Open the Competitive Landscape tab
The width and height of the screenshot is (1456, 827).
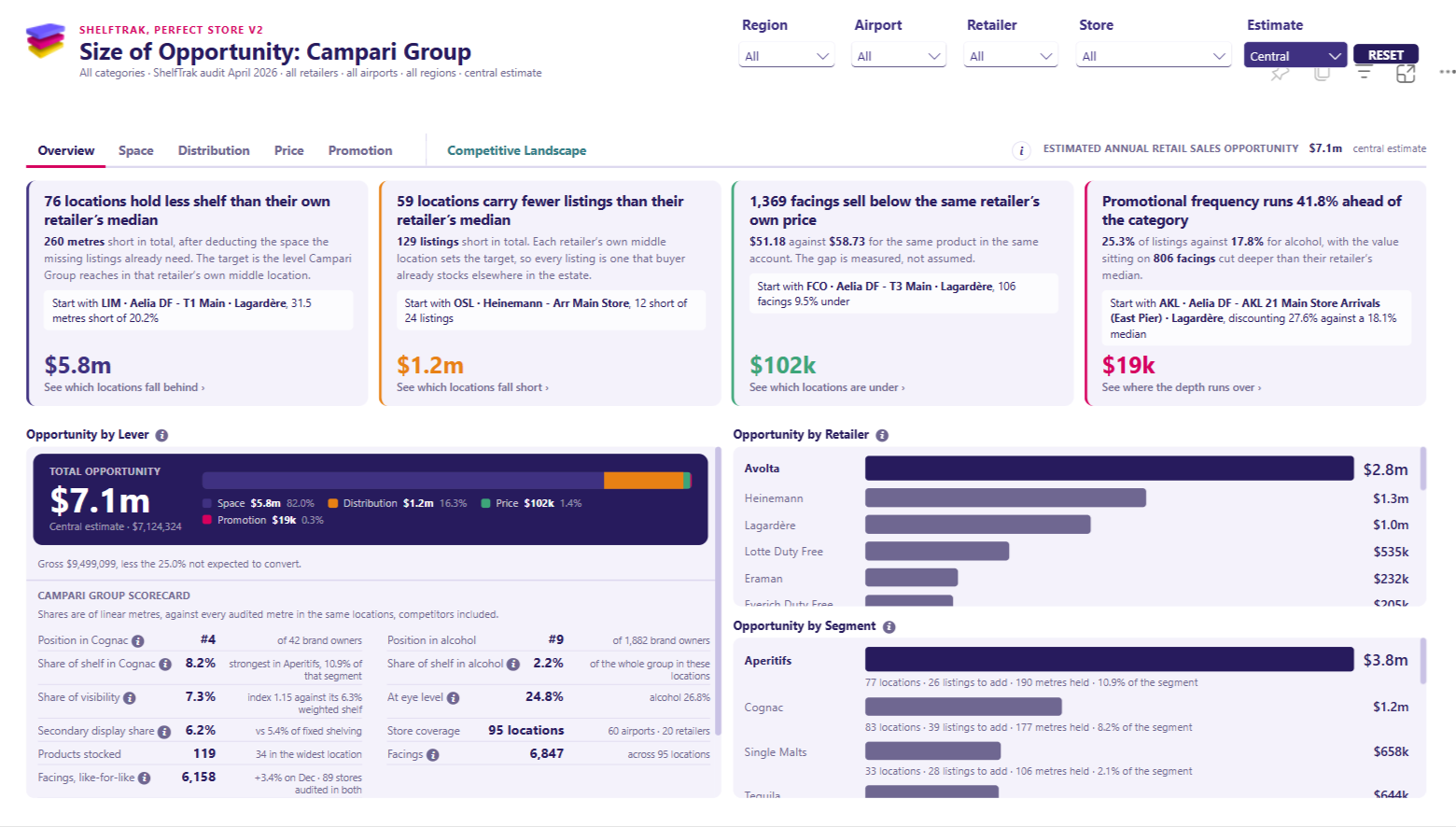(x=517, y=150)
